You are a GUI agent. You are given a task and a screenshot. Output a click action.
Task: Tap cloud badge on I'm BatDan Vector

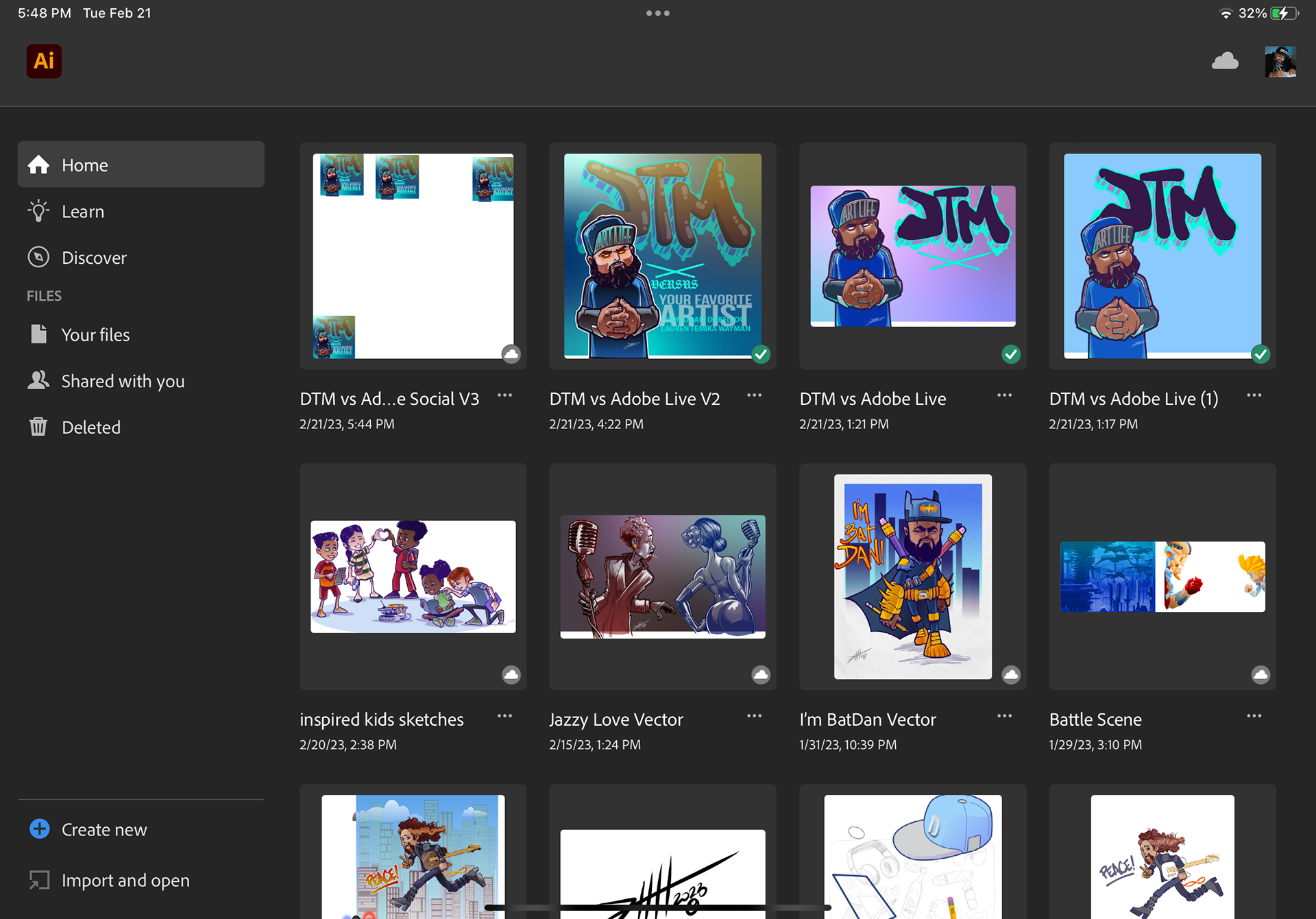pos(1011,675)
